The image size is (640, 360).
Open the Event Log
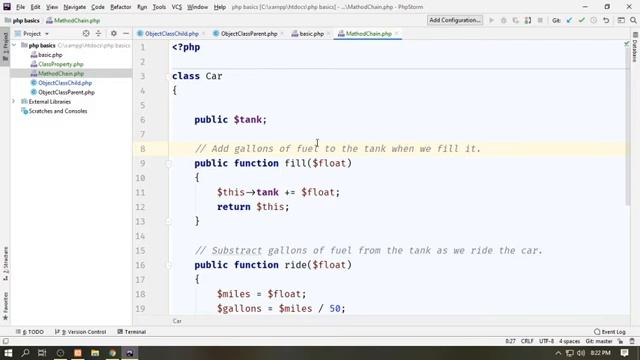point(610,332)
